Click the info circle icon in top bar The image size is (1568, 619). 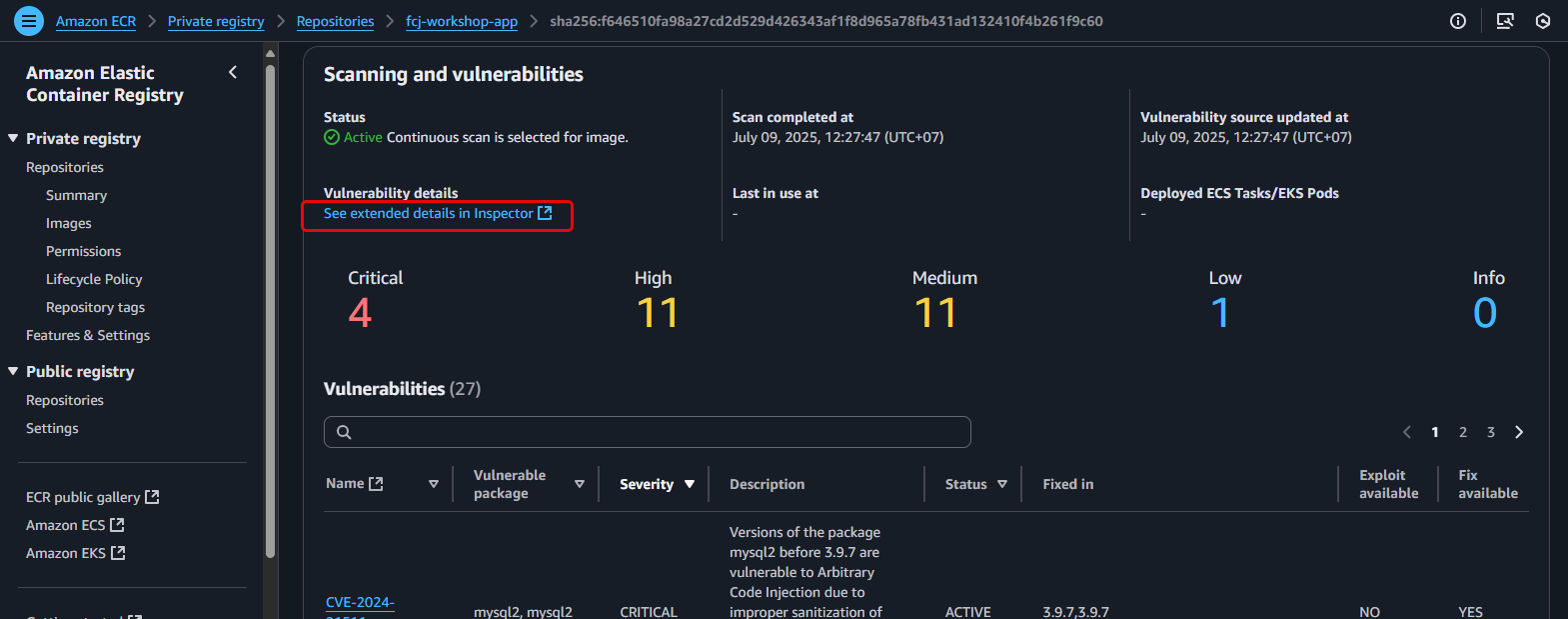(1458, 21)
